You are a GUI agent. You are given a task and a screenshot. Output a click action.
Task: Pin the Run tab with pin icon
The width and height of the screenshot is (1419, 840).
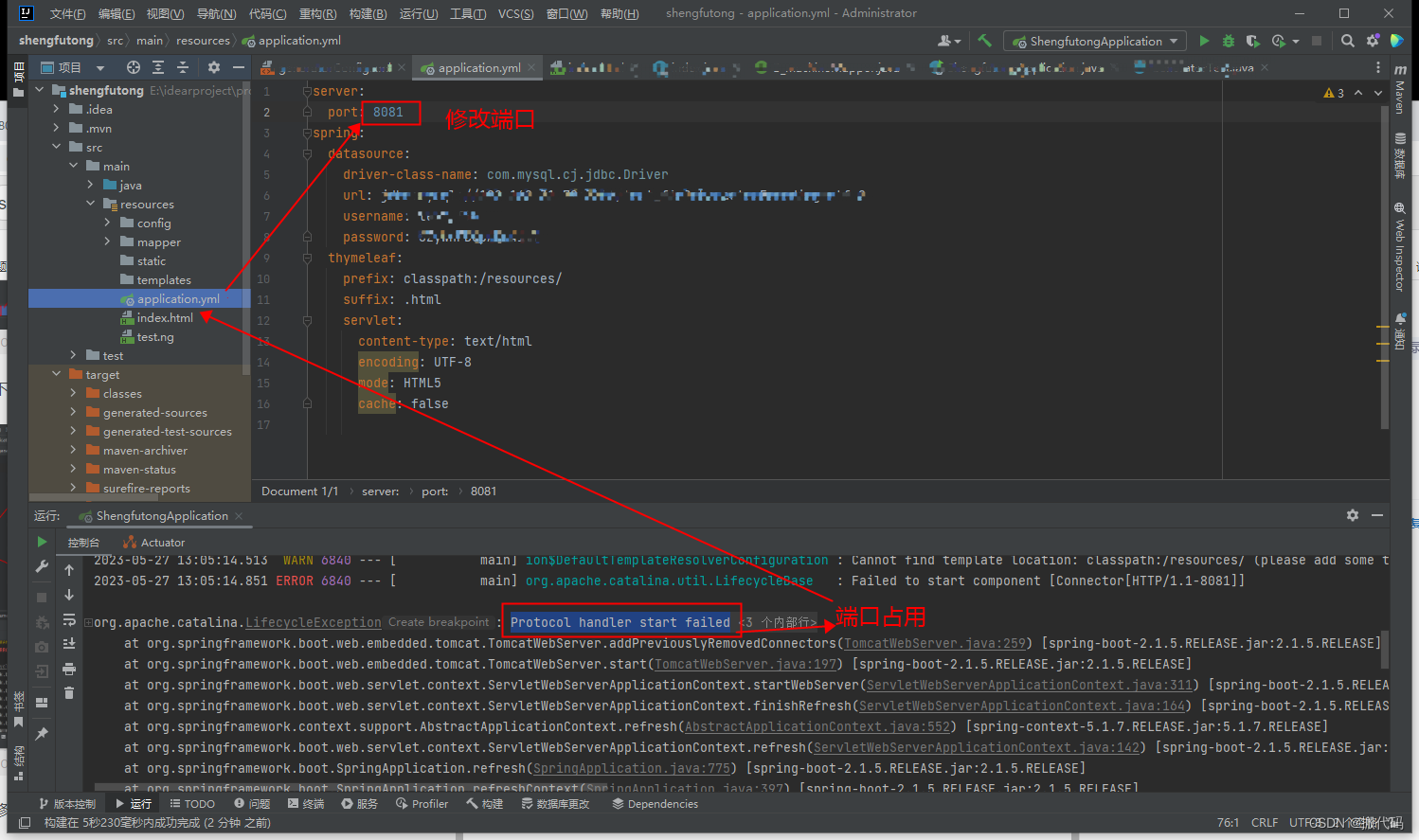click(42, 734)
